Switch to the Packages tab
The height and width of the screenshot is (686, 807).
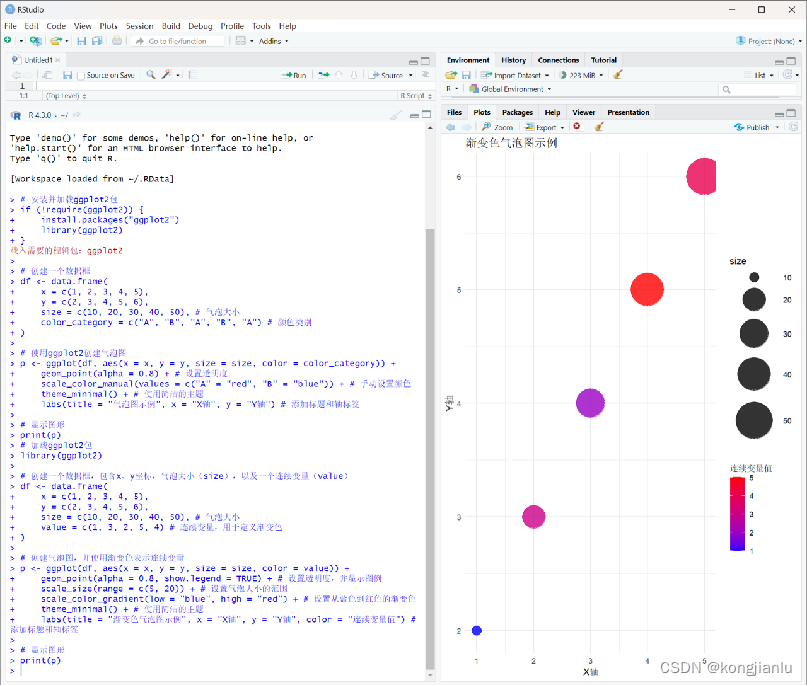click(x=517, y=112)
